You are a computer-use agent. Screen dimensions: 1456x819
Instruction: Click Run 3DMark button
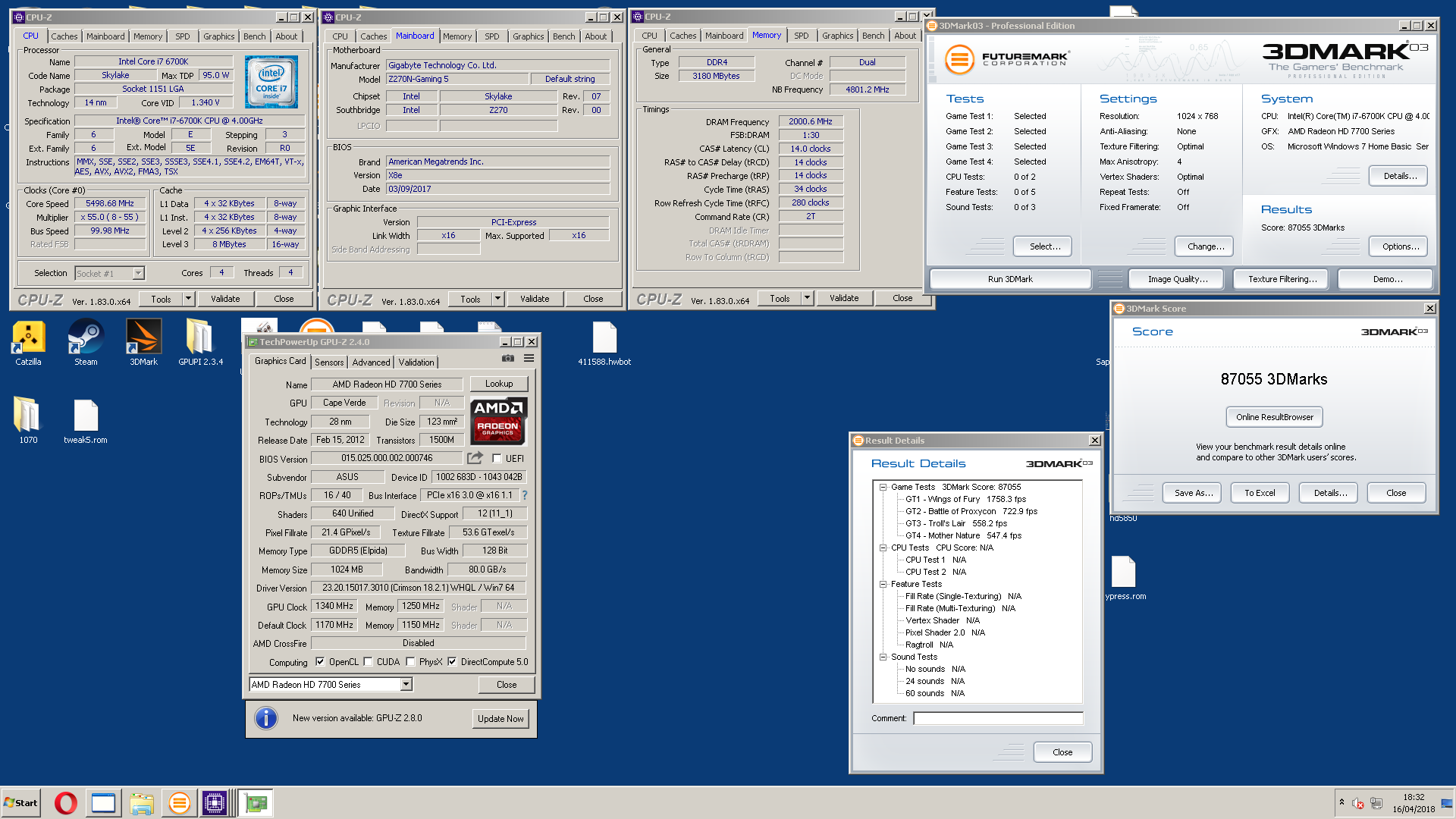pyautogui.click(x=1010, y=279)
